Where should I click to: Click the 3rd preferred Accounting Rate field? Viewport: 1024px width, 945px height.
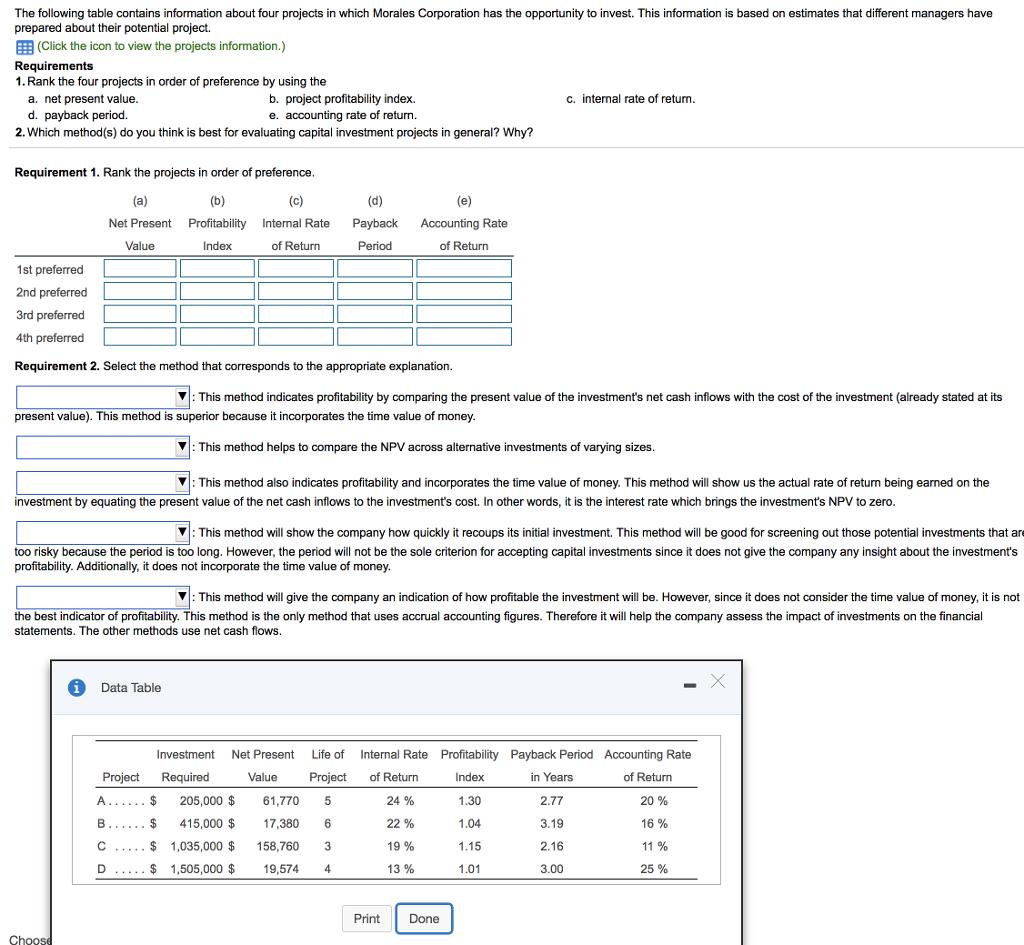pyautogui.click(x=463, y=314)
